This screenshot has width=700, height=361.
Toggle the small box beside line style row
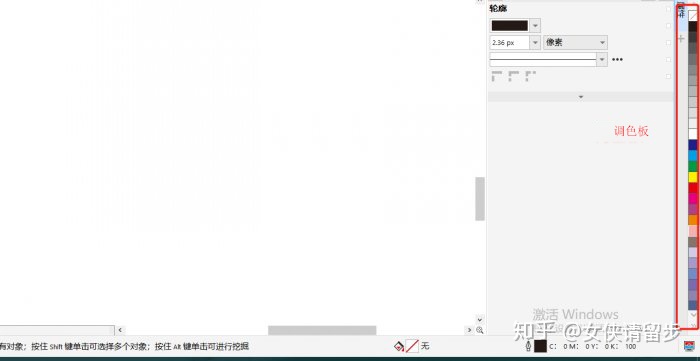click(668, 59)
